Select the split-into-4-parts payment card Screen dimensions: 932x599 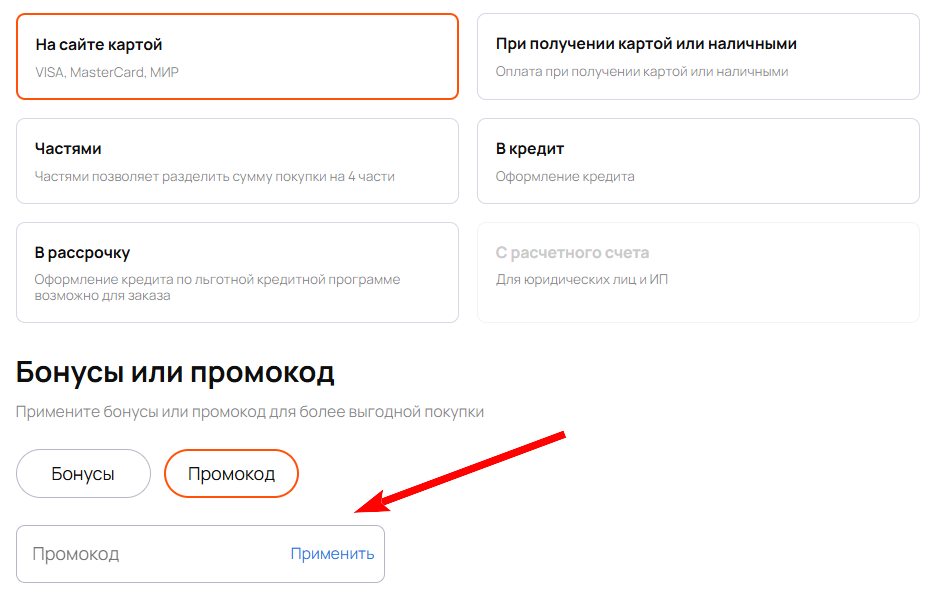tap(236, 160)
